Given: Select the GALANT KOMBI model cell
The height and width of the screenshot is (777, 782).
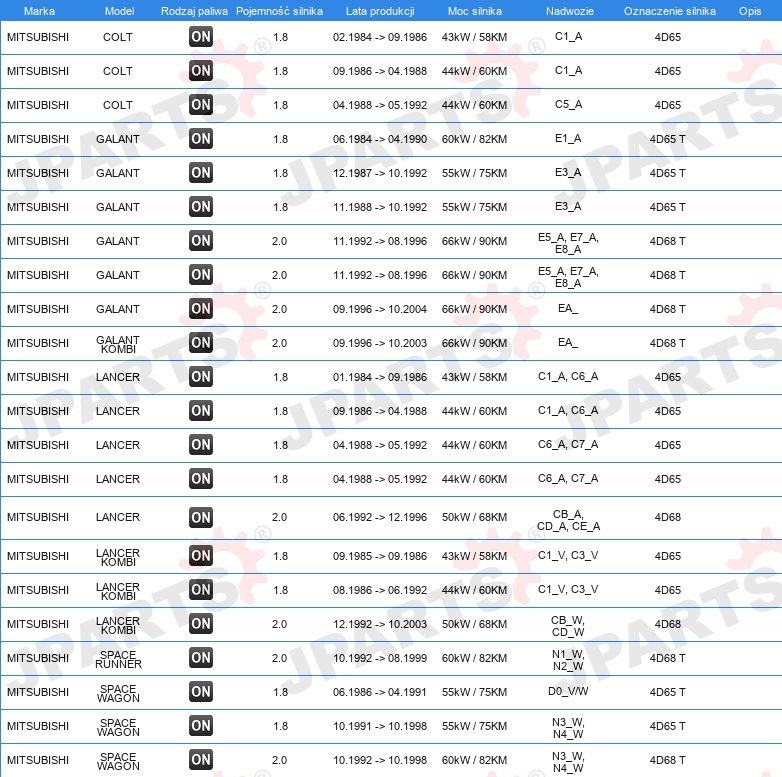Looking at the screenshot, I should click(x=118, y=344).
